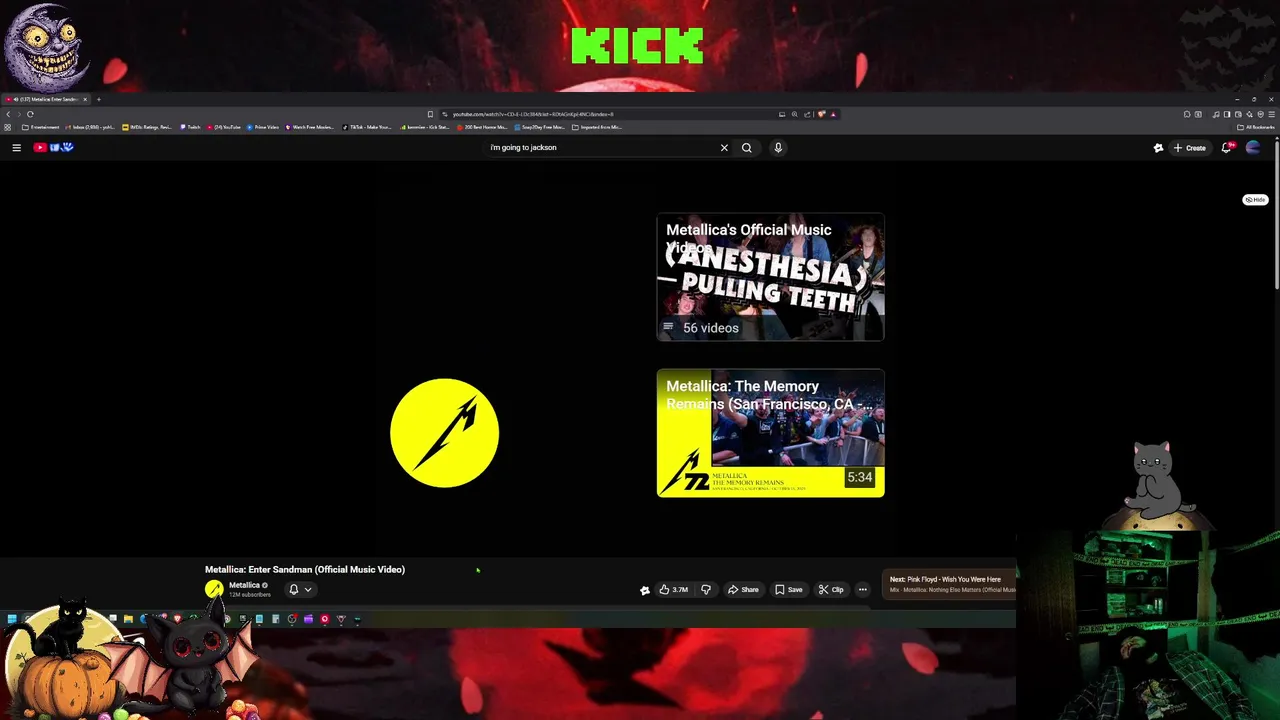Image resolution: width=1280 pixels, height=720 pixels.
Task: Click the Brave Shields lion icon
Action: 821,114
